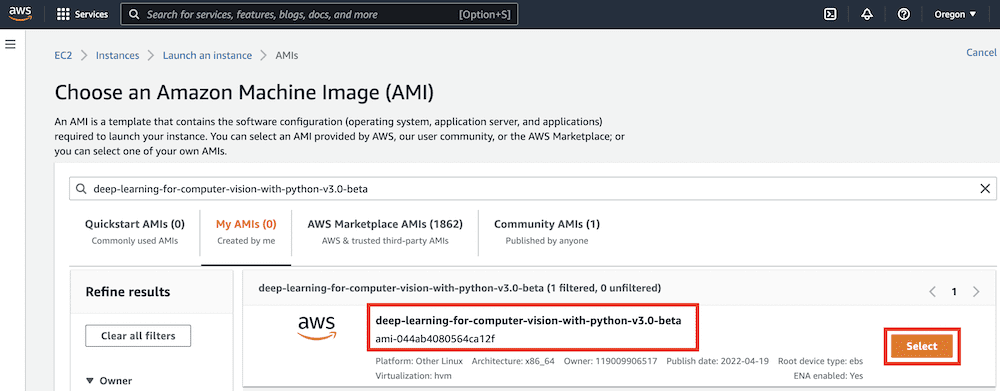The width and height of the screenshot is (1000, 391).
Task: Select the deep-learning AMI with Select button
Action: (922, 346)
